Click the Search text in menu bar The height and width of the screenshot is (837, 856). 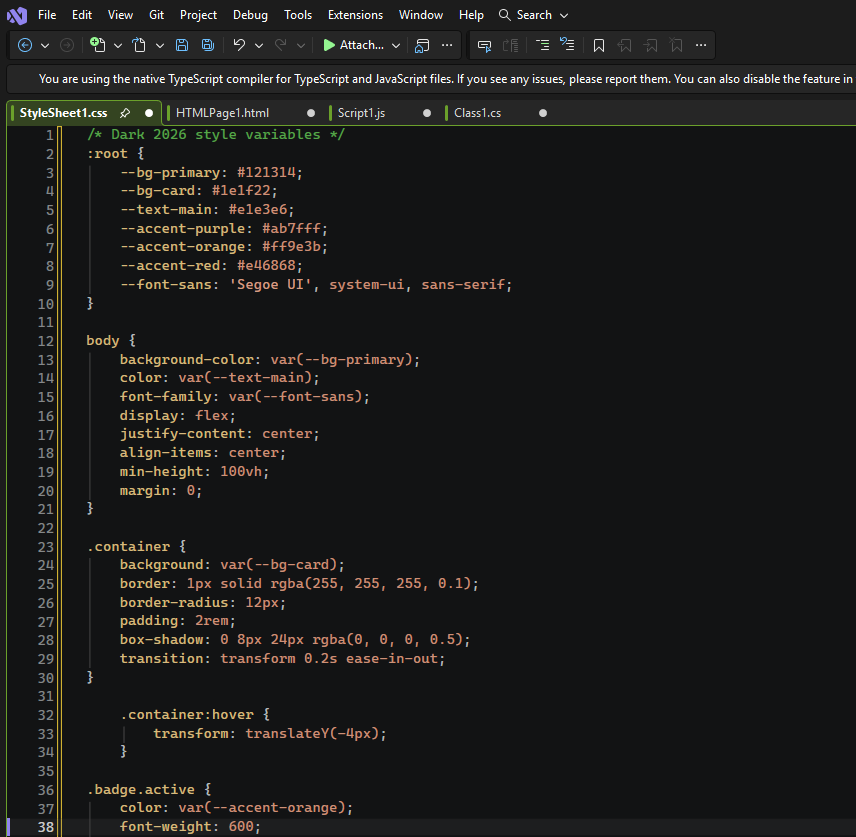(534, 15)
